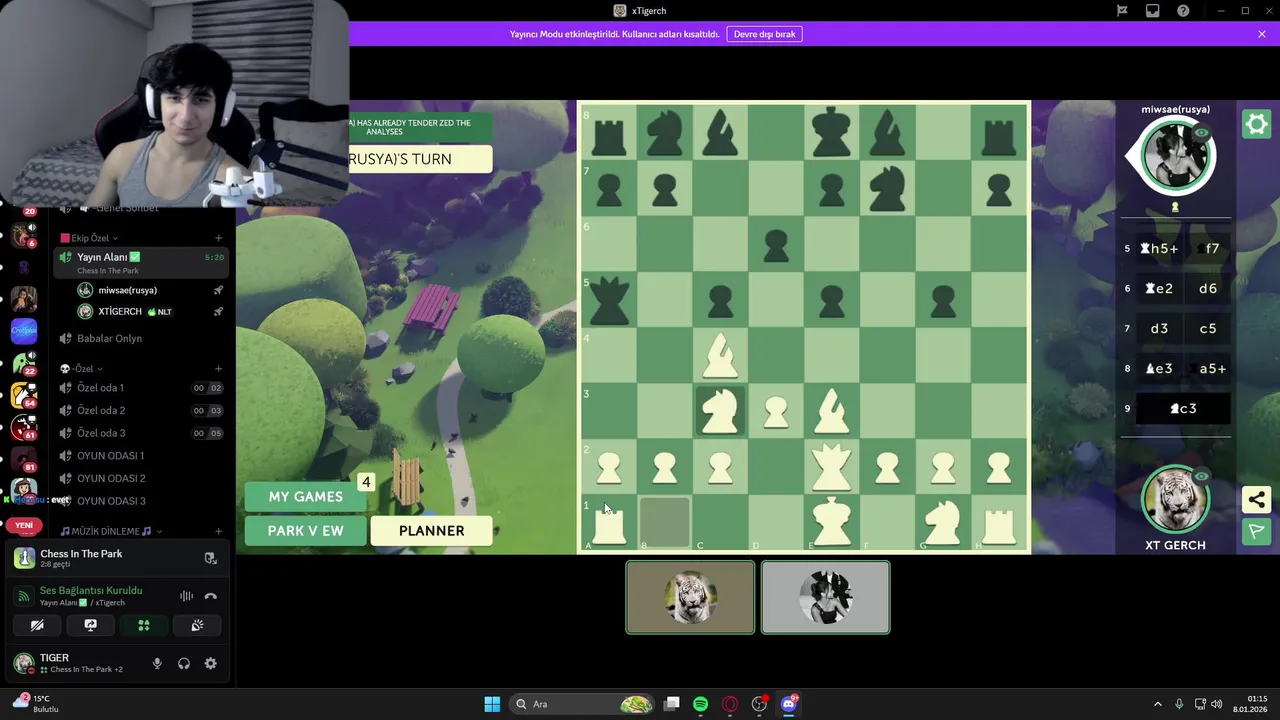The image size is (1280, 720).
Task: Select the white queen on e2
Action: tap(831, 466)
